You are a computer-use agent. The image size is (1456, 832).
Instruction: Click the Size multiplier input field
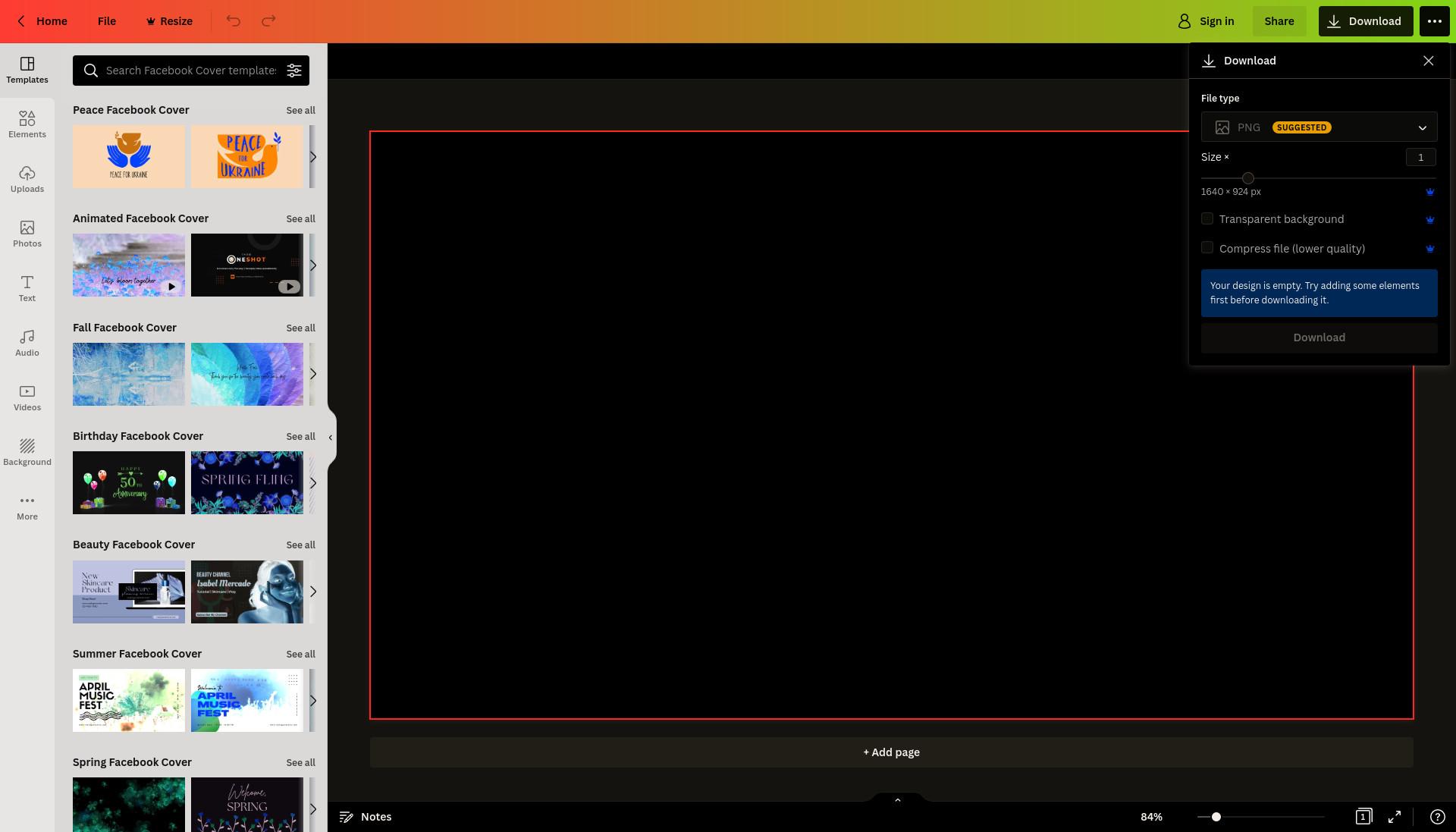click(x=1420, y=157)
